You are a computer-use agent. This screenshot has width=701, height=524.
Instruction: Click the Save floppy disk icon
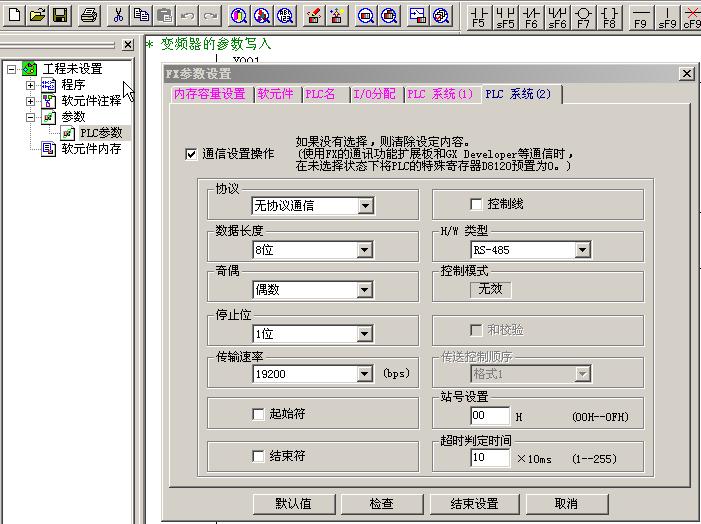click(x=59, y=15)
